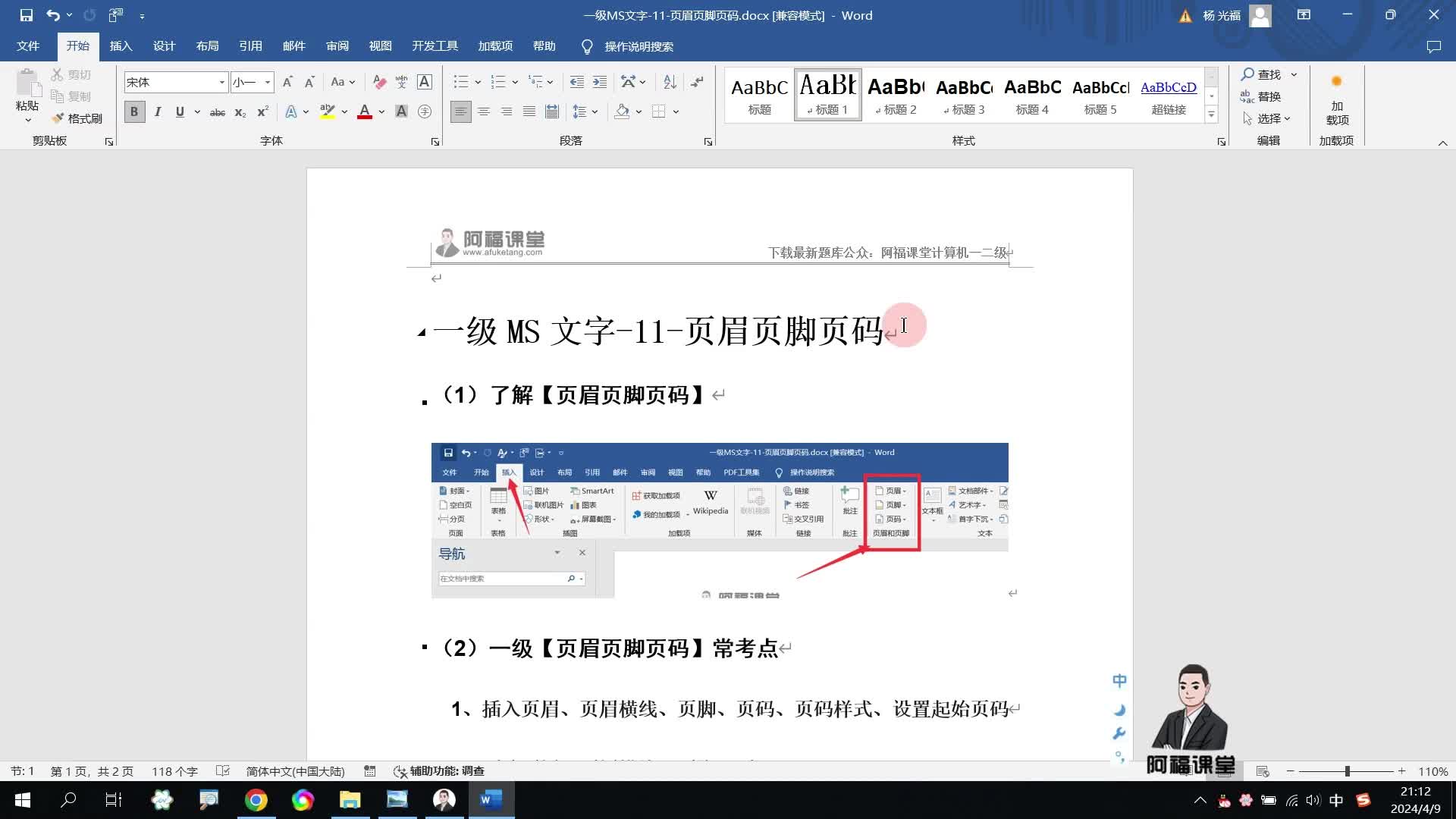Image resolution: width=1456 pixels, height=819 pixels.
Task: Toggle Italic formatting
Action: coord(158,111)
